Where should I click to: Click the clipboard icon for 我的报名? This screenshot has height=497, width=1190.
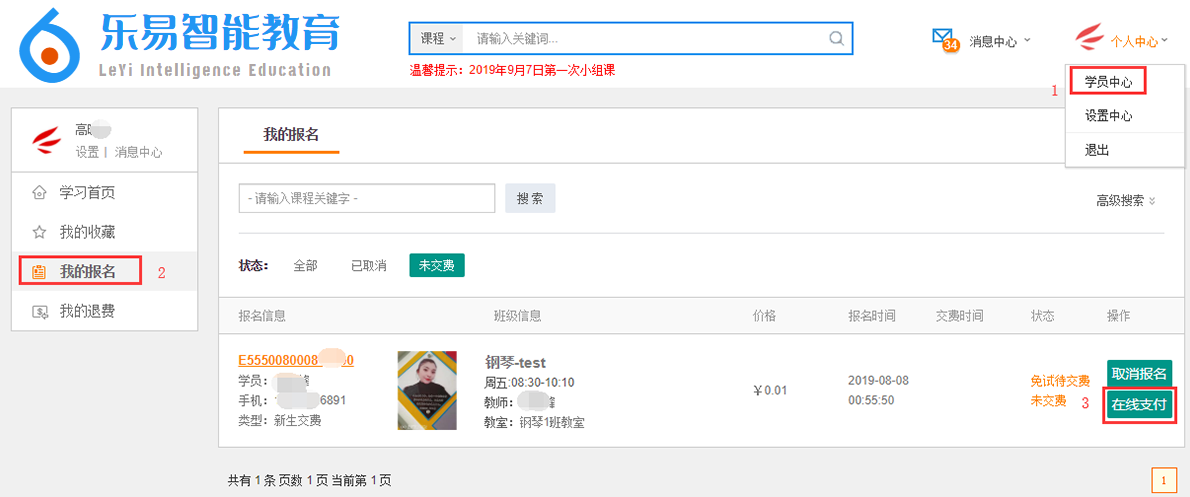pos(39,272)
